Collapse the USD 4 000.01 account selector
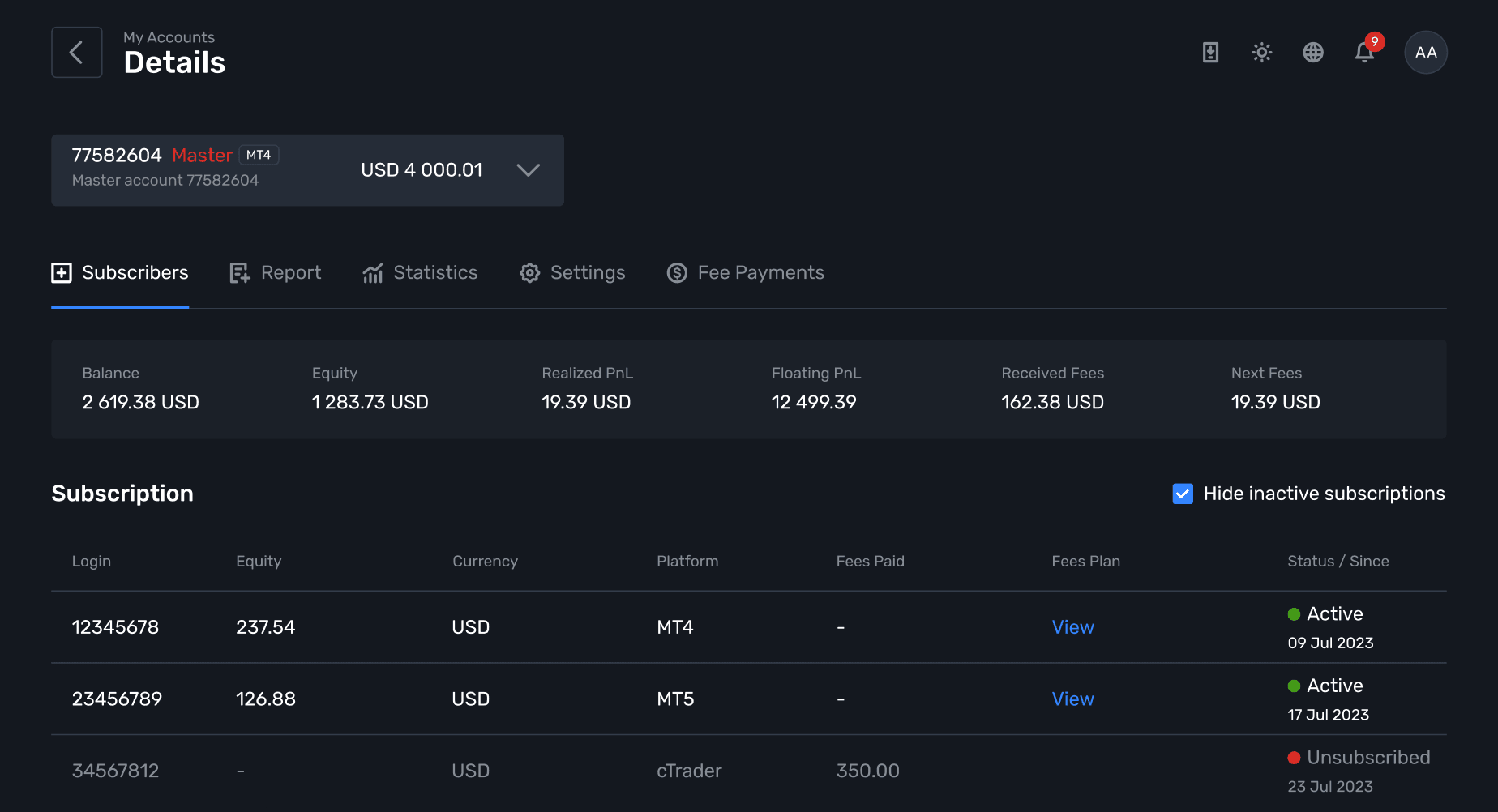 click(528, 170)
